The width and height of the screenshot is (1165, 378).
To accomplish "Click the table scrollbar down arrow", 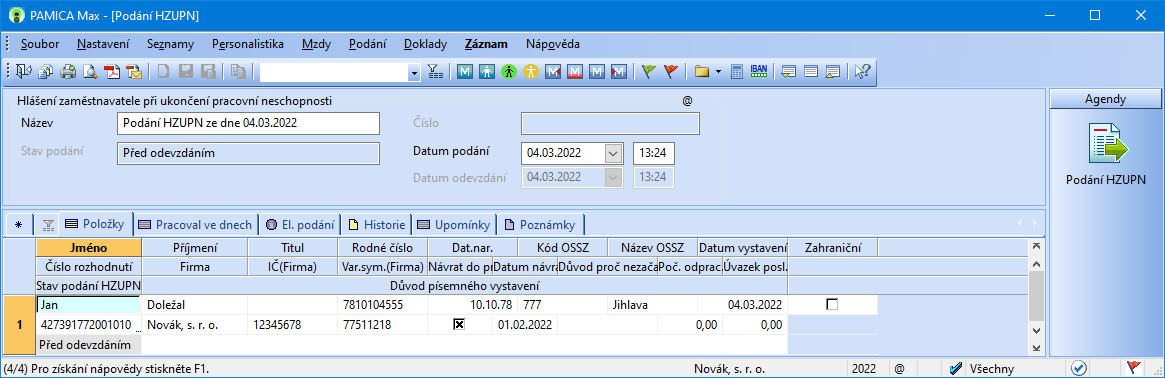I will (x=1036, y=330).
